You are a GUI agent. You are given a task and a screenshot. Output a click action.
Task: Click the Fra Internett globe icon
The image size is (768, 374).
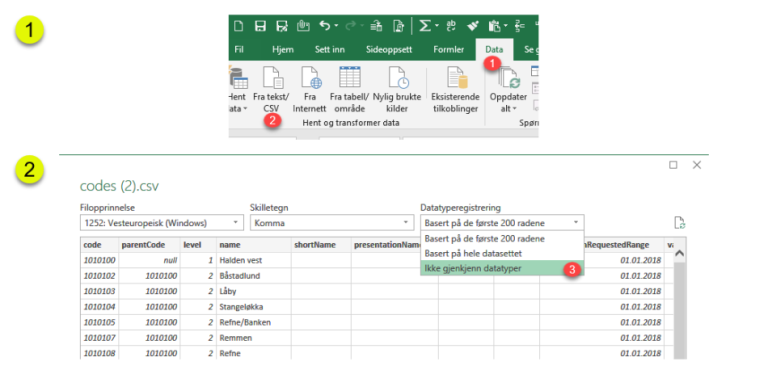point(310,78)
